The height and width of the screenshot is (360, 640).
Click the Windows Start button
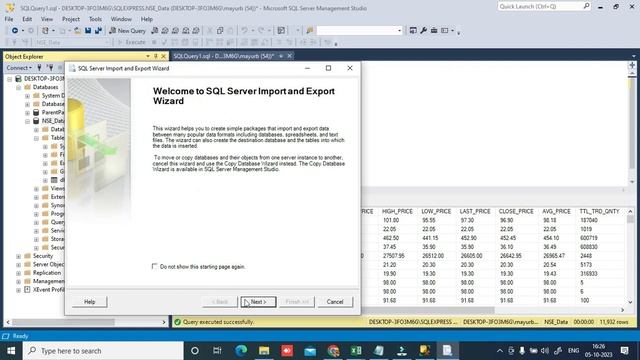11,351
